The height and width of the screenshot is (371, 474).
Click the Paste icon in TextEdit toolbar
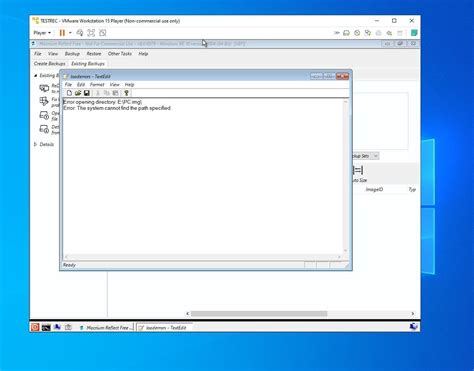pyautogui.click(x=115, y=93)
